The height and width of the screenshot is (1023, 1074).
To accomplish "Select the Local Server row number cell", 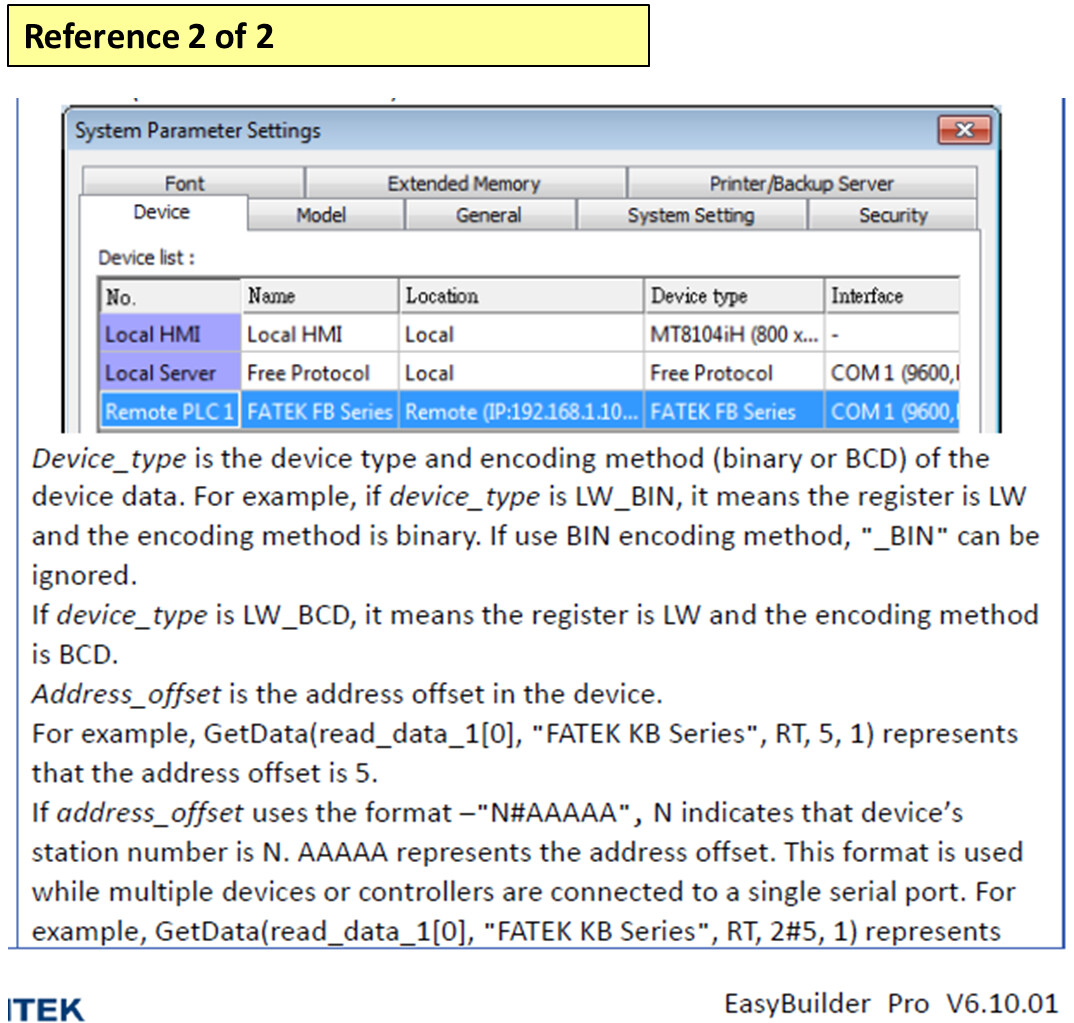I will coord(170,372).
